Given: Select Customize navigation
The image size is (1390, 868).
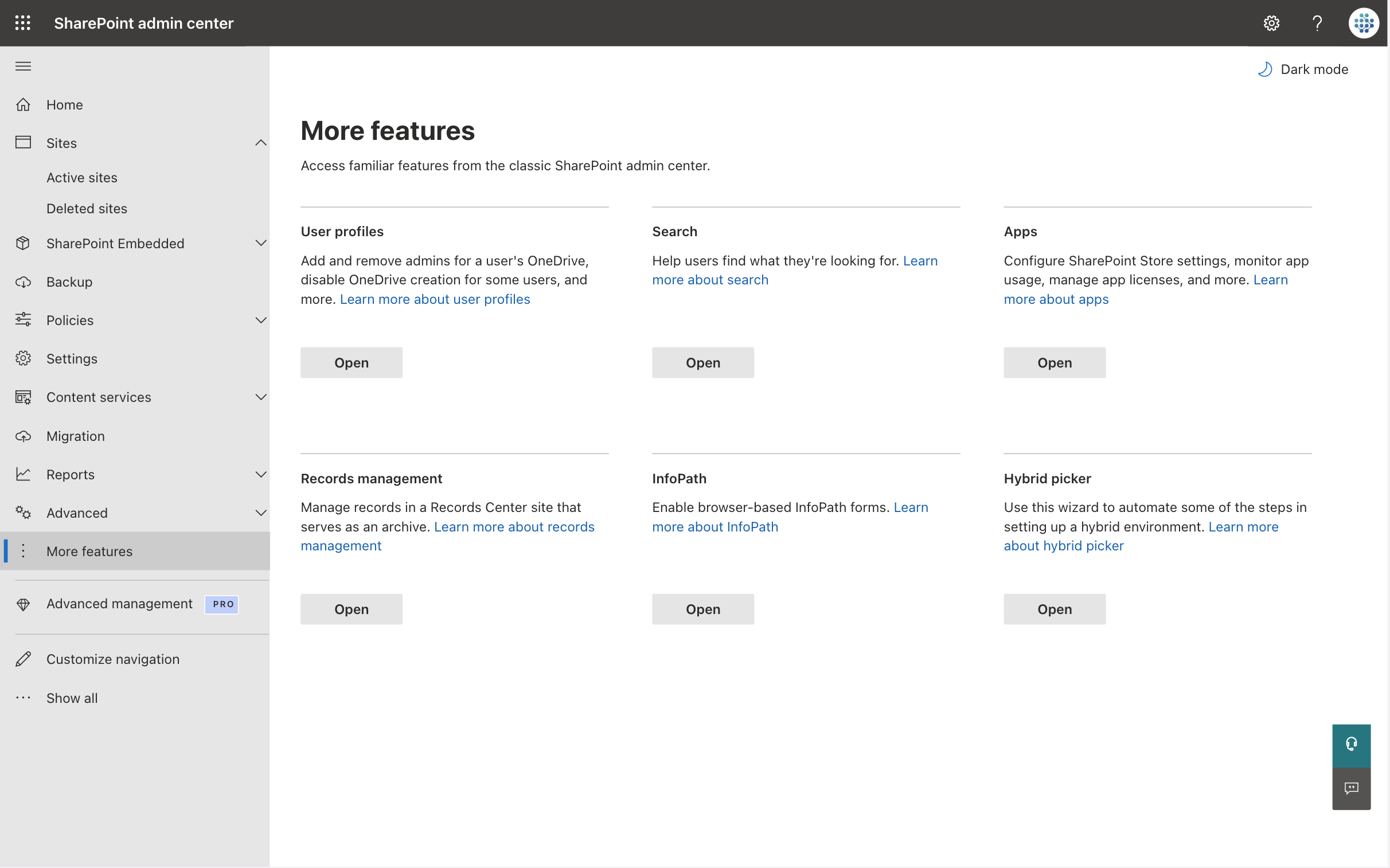Looking at the screenshot, I should pos(135,659).
